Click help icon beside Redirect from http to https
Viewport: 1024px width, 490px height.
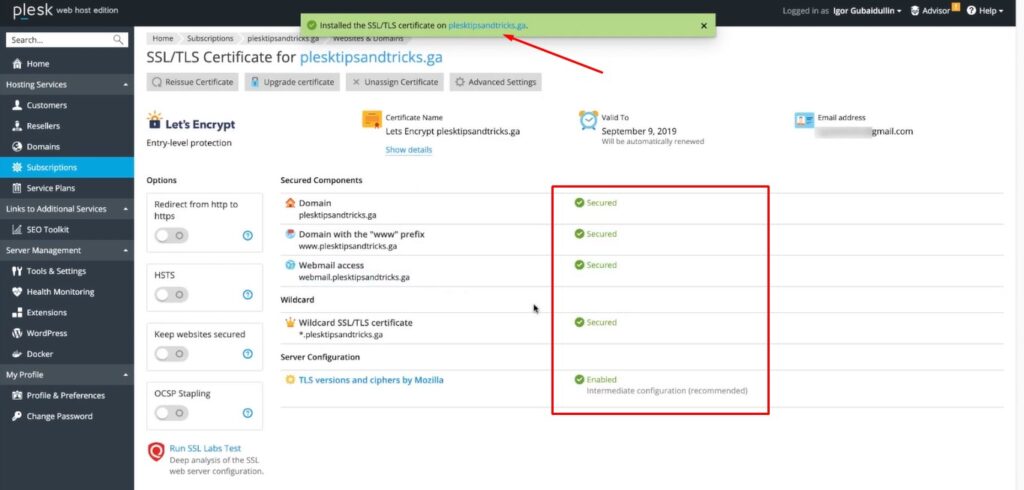[x=247, y=235]
